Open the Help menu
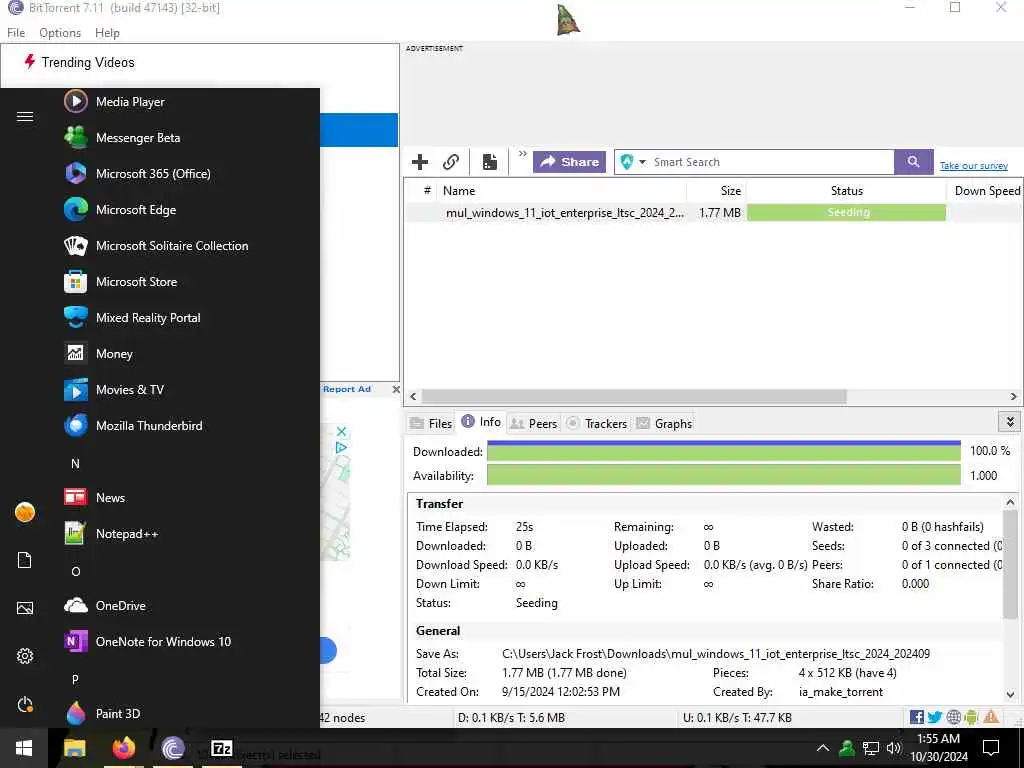Screen dimensions: 1024x768 pyautogui.click(x=107, y=33)
